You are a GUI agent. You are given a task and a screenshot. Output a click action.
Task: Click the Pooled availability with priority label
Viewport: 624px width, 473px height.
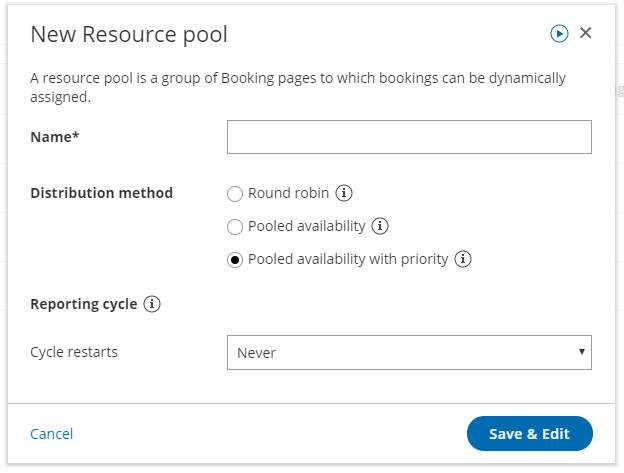[349, 259]
